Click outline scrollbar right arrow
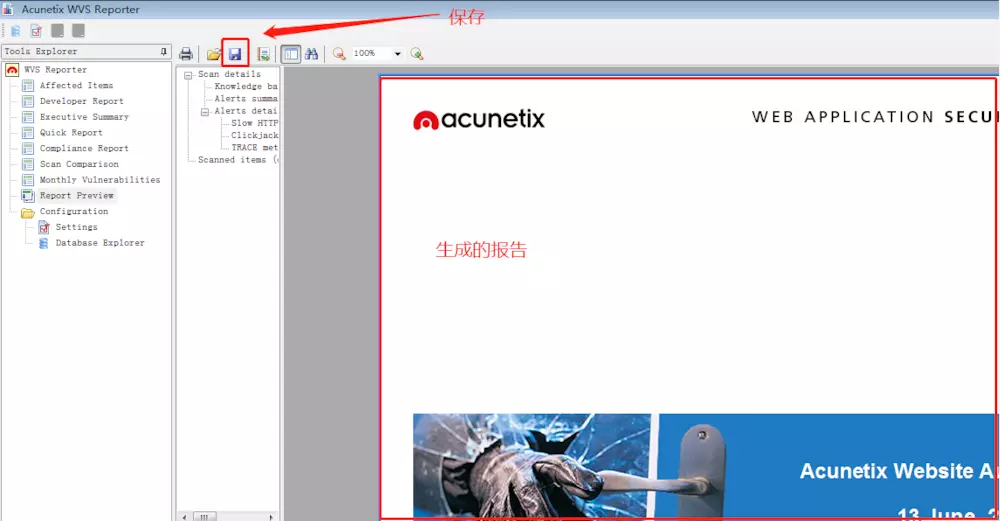The width and height of the screenshot is (1000, 521). tap(270, 517)
